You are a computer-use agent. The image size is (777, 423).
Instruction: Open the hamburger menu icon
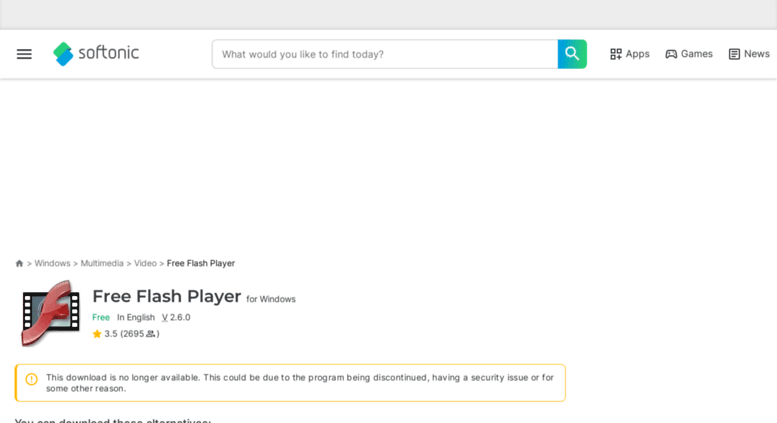[24, 54]
